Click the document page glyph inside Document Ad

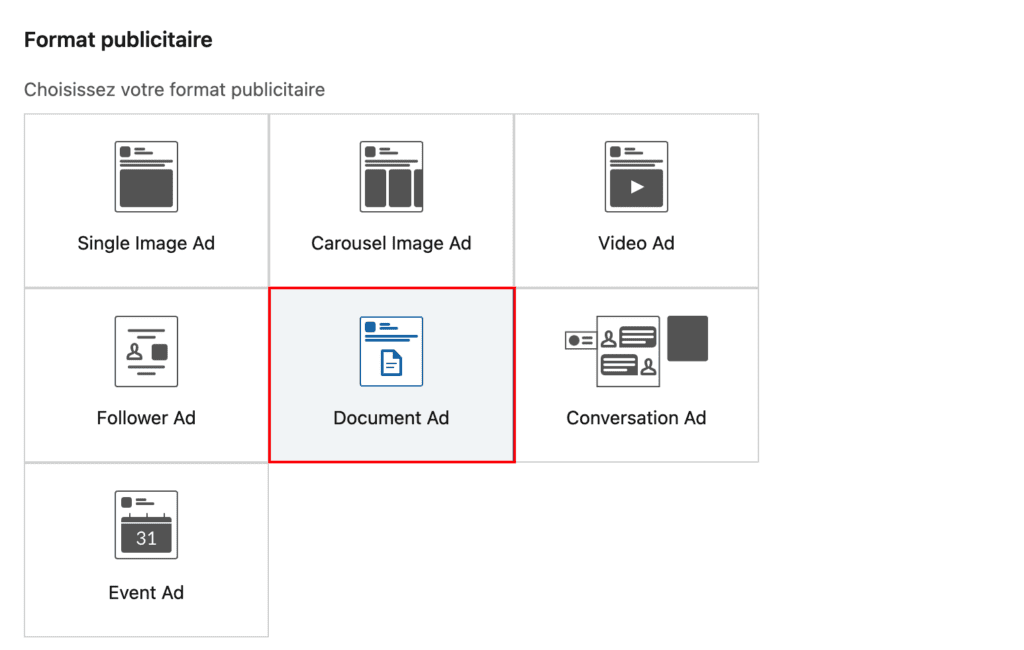(394, 362)
